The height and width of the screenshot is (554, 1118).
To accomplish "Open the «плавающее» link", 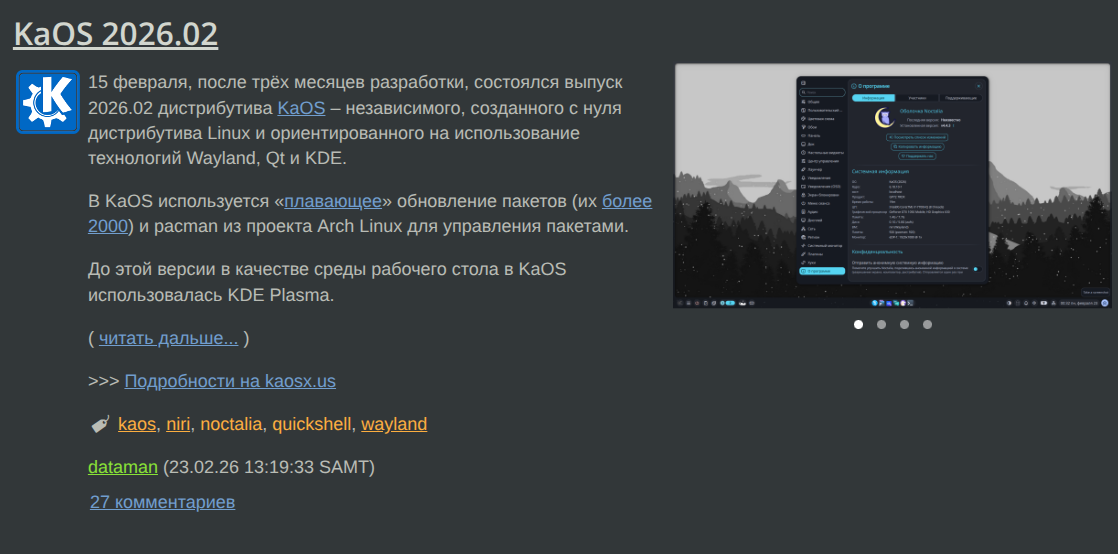I will 333,201.
